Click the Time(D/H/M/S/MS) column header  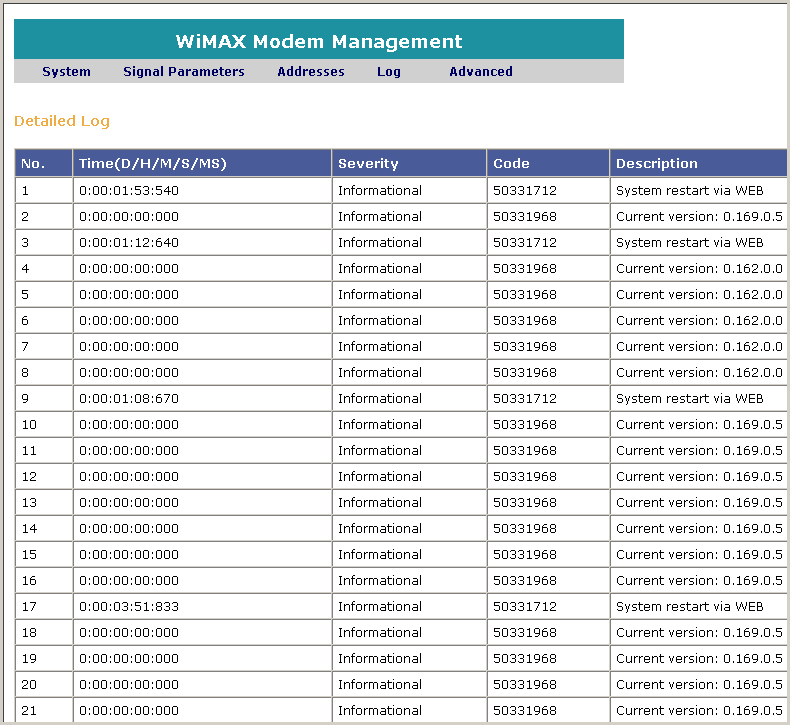click(x=202, y=163)
